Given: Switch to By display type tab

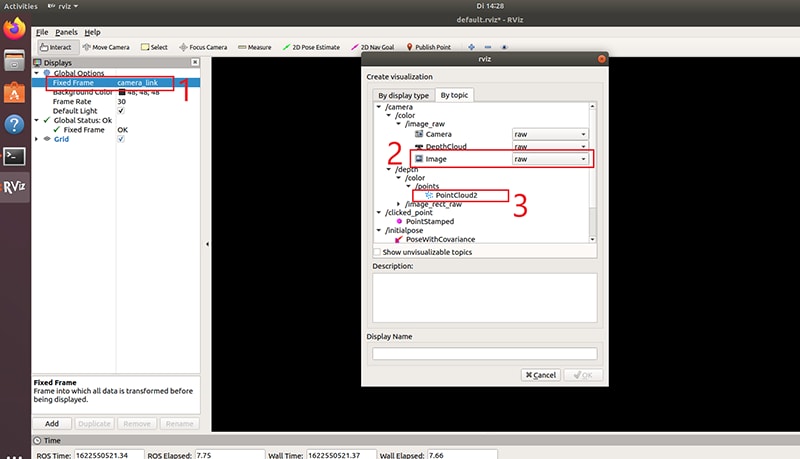Looking at the screenshot, I should [403, 95].
